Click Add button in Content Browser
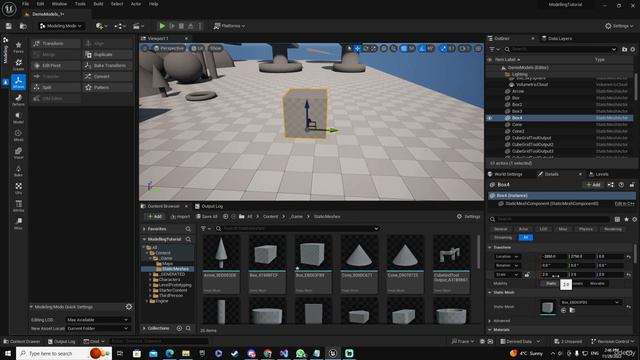Image resolution: width=640 pixels, height=360 pixels. tap(155, 217)
